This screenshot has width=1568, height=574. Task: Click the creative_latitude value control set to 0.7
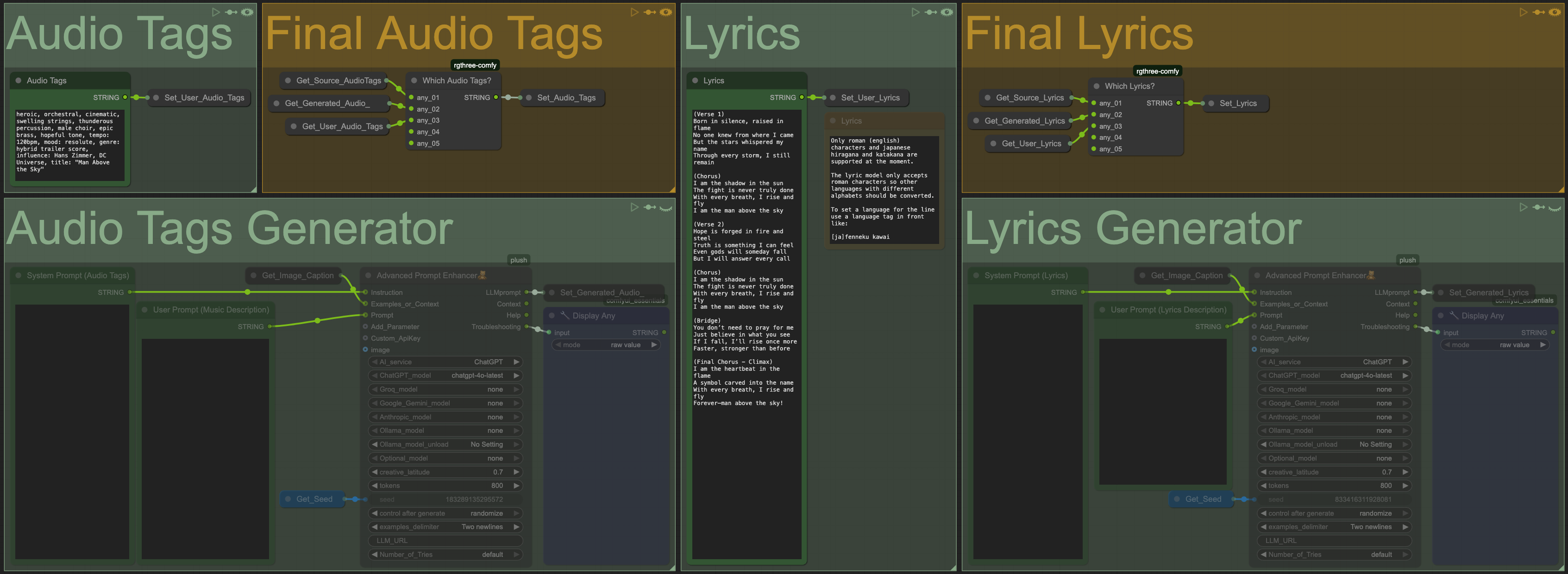[445, 472]
